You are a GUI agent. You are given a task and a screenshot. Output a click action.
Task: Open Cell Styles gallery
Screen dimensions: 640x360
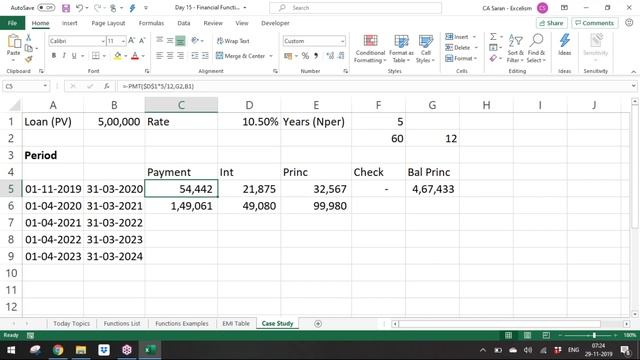tap(425, 49)
